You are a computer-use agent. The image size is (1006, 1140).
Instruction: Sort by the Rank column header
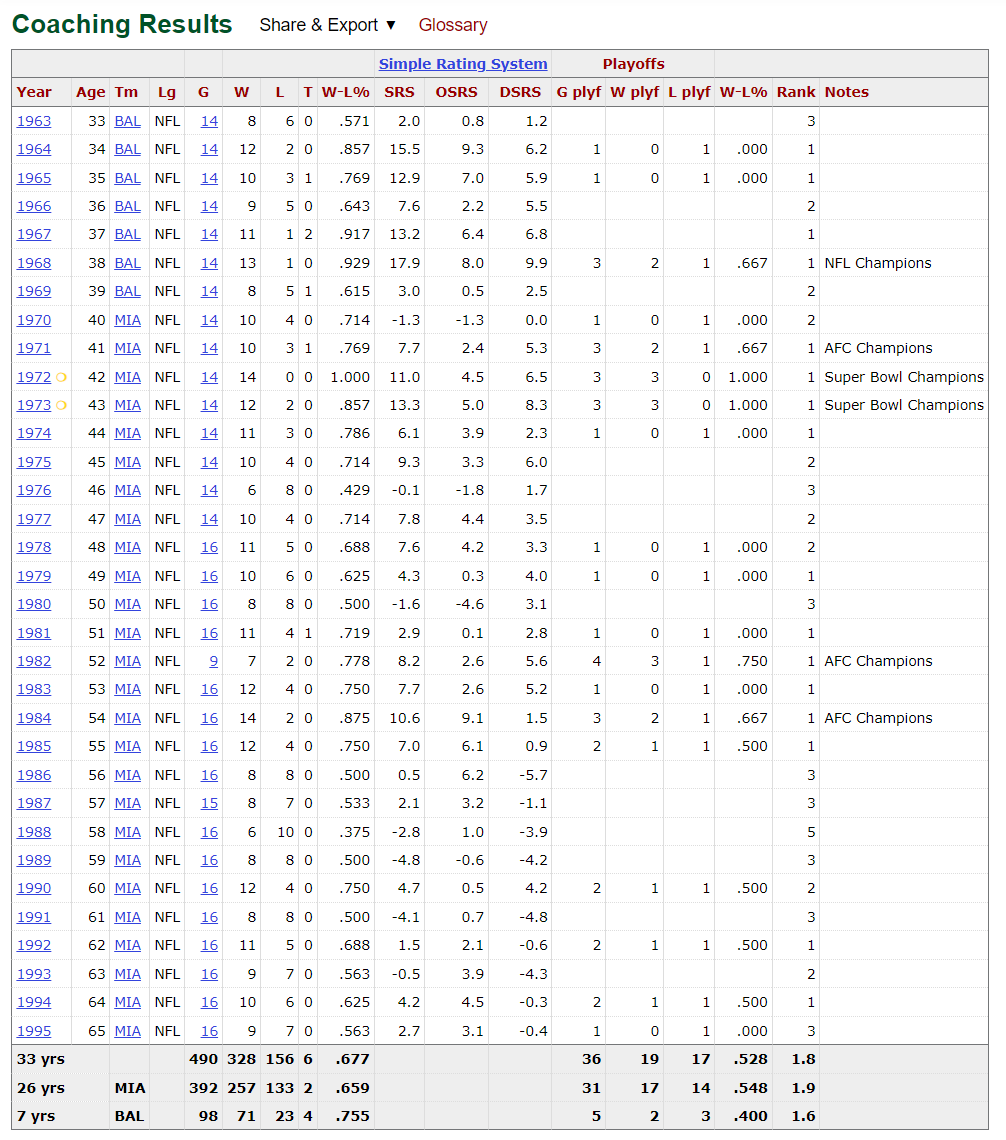coord(796,92)
